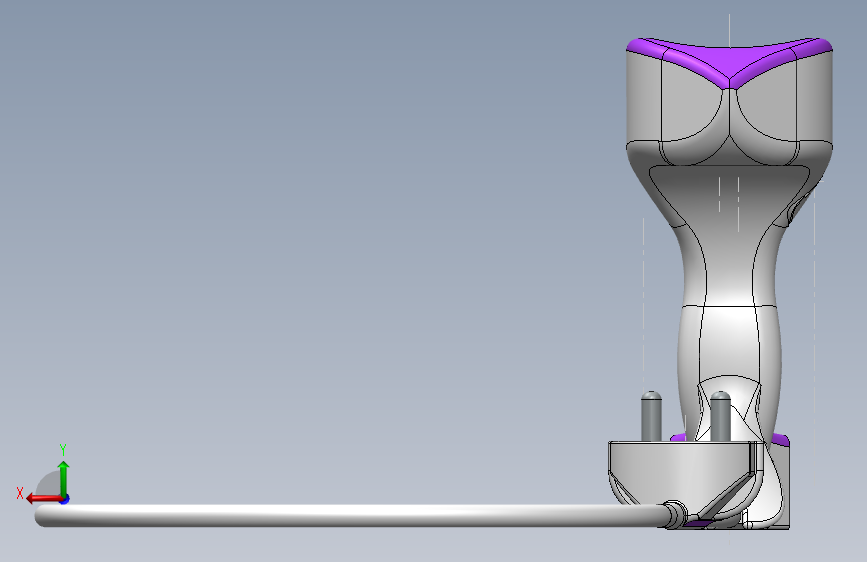
Task: Click the green Y axis arrow of the triad
Action: click(64, 479)
